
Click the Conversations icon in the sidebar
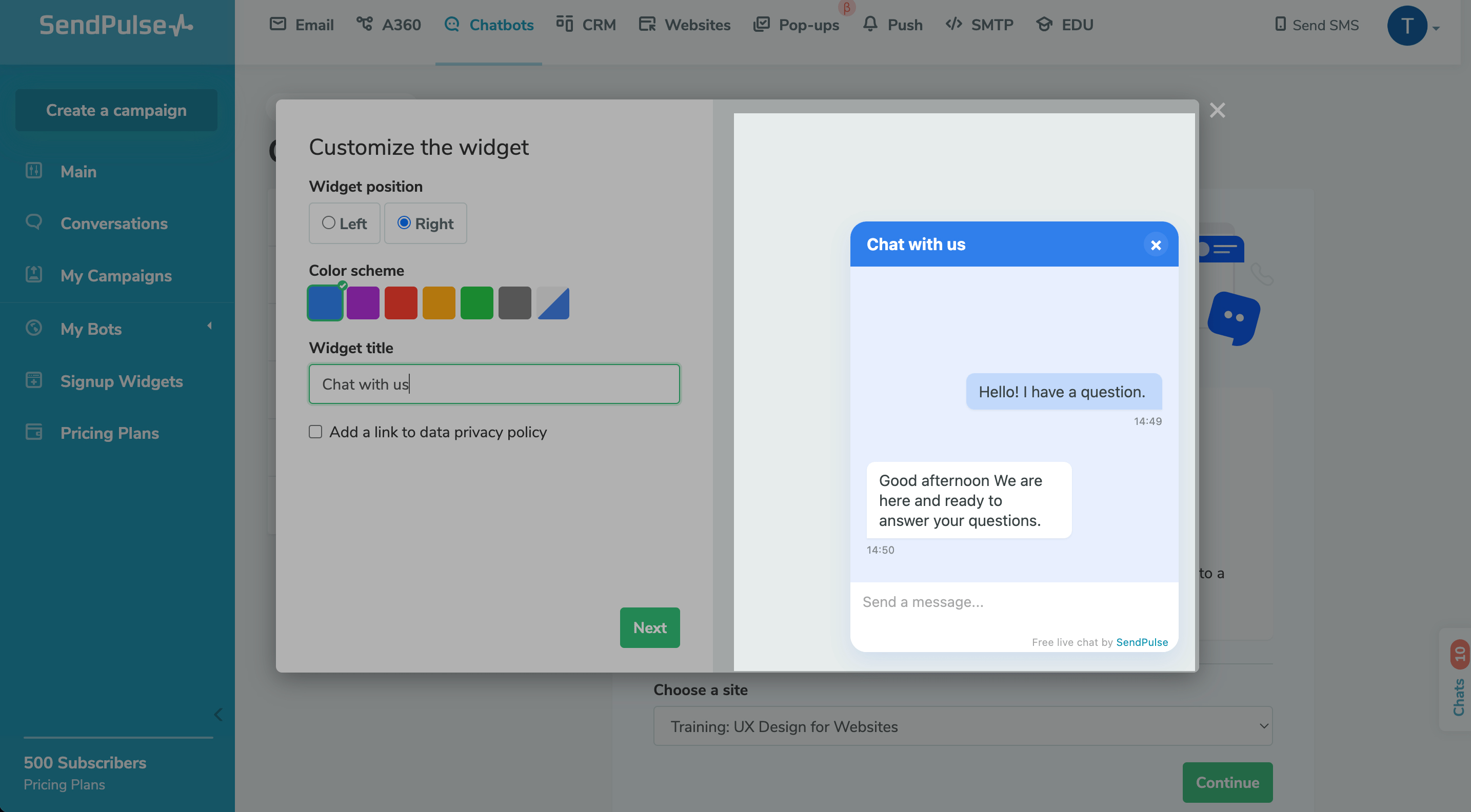[34, 222]
